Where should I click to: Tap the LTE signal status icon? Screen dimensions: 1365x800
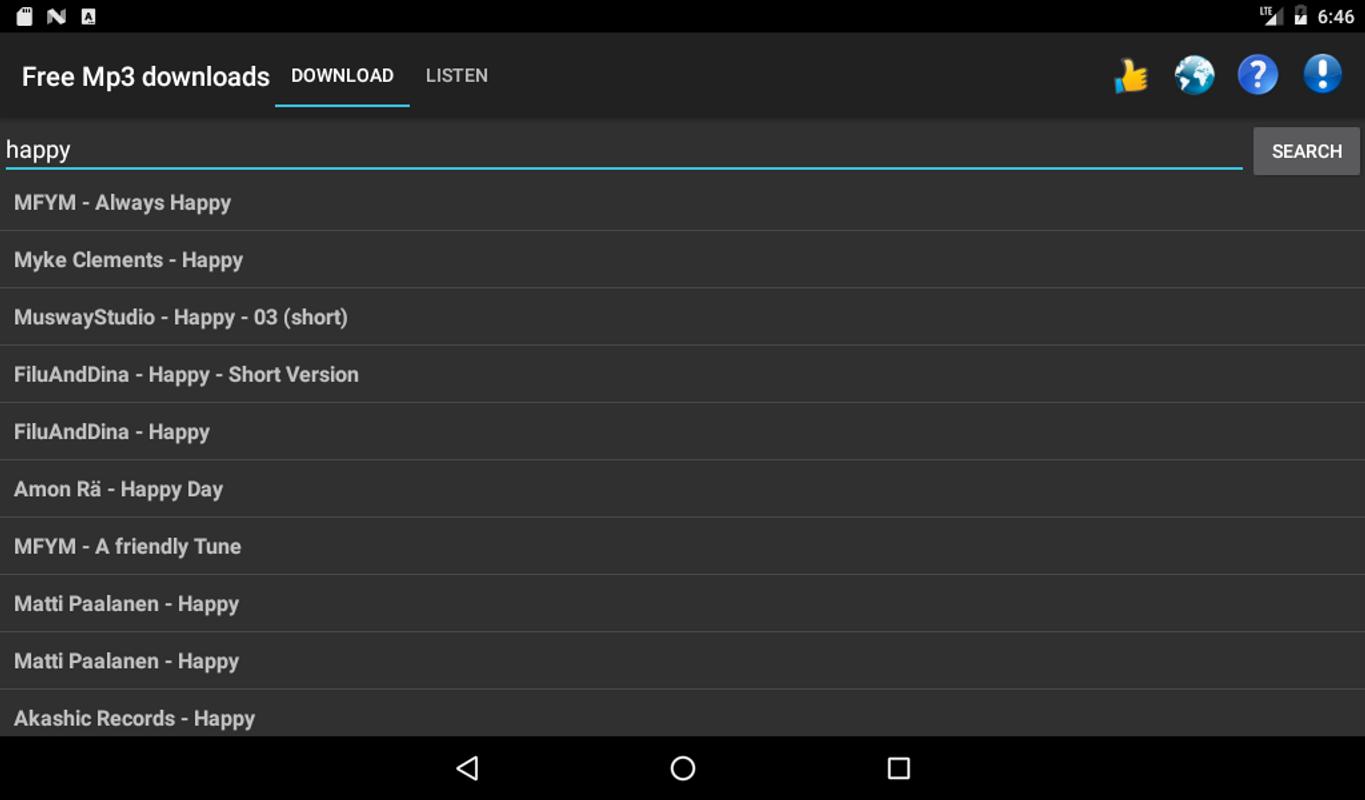1271,16
